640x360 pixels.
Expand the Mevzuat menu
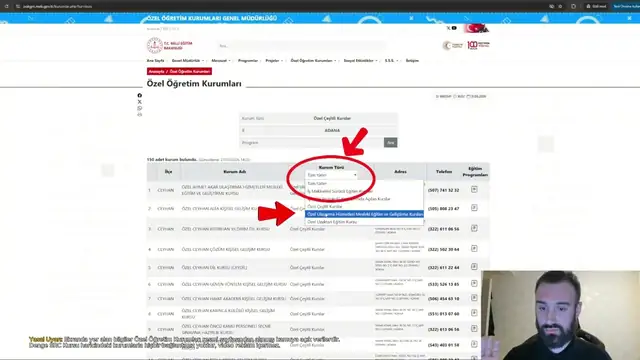click(x=221, y=60)
